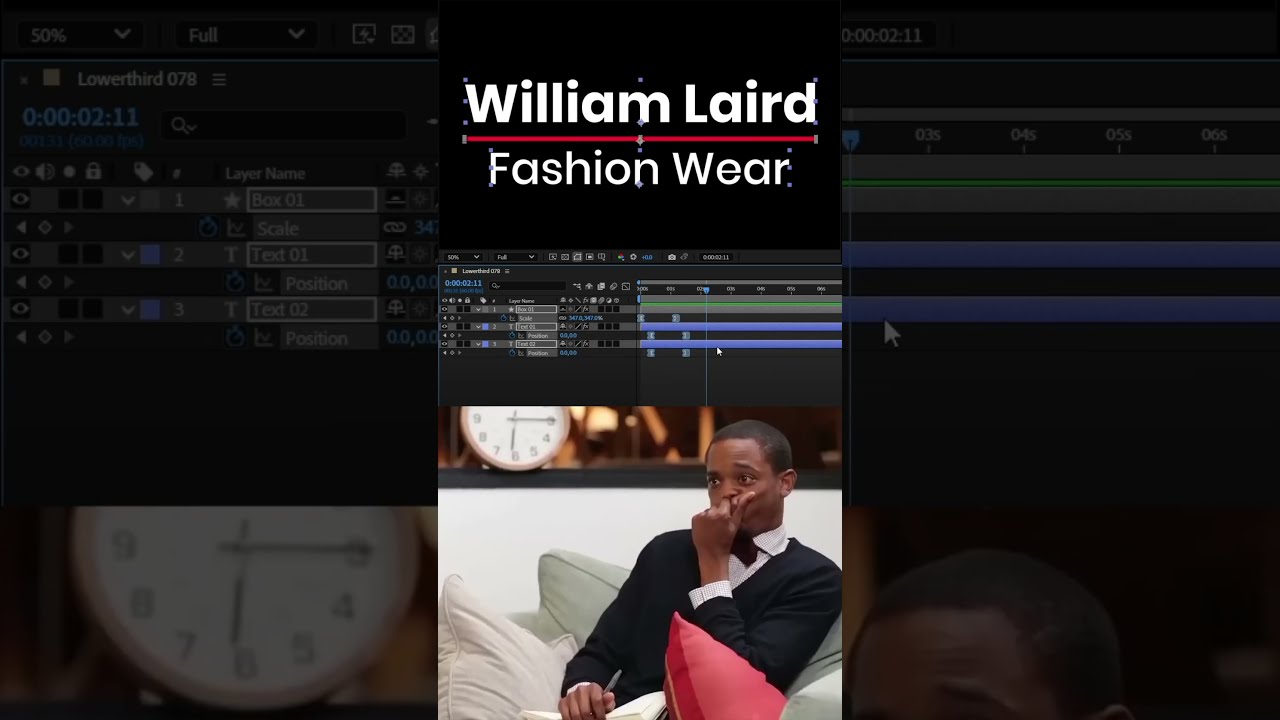
Task: Click the T text icon beside enlarged Text 02
Action: pos(233,310)
